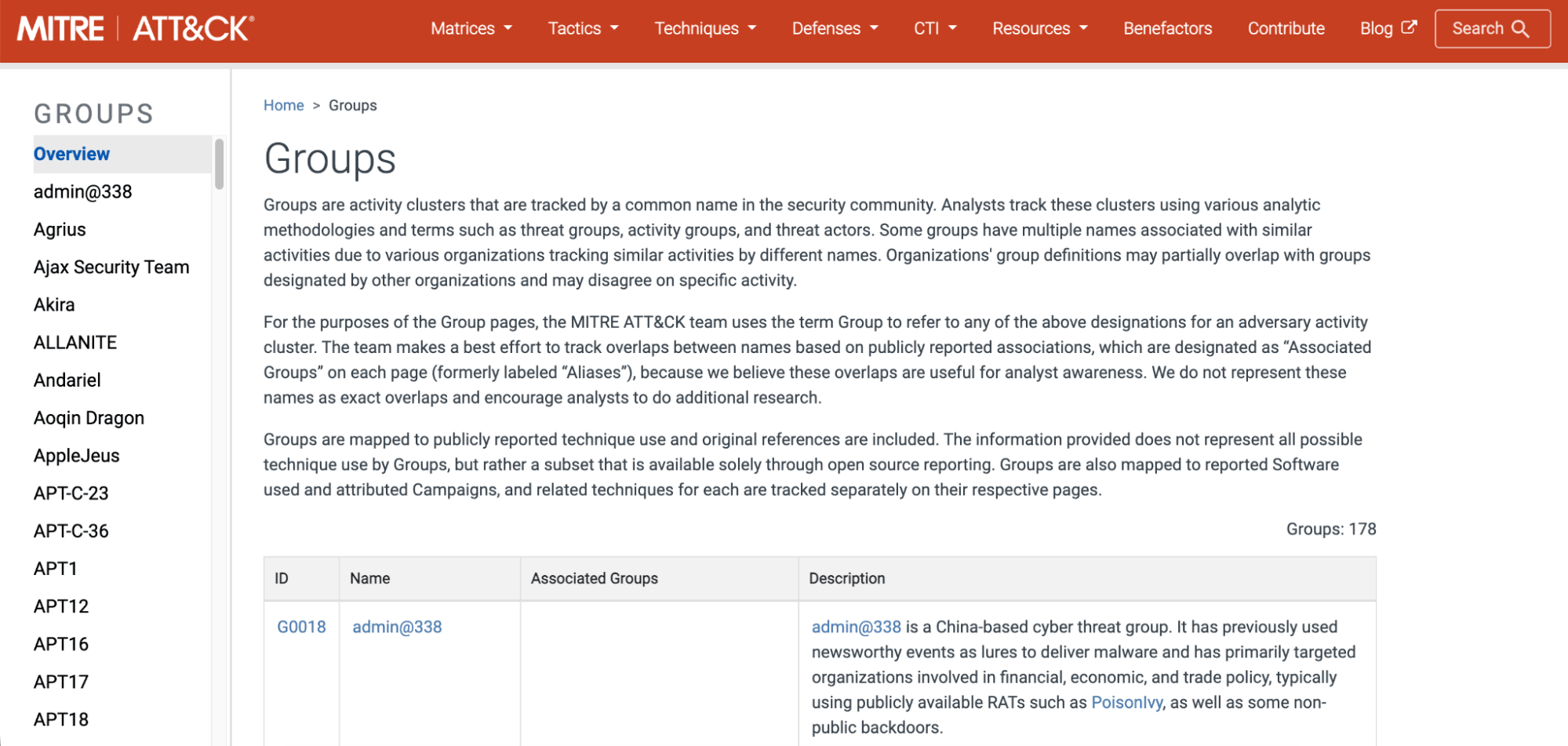Expand the Matrices dropdown menu
Screen dimensions: 1568x746
(471, 29)
